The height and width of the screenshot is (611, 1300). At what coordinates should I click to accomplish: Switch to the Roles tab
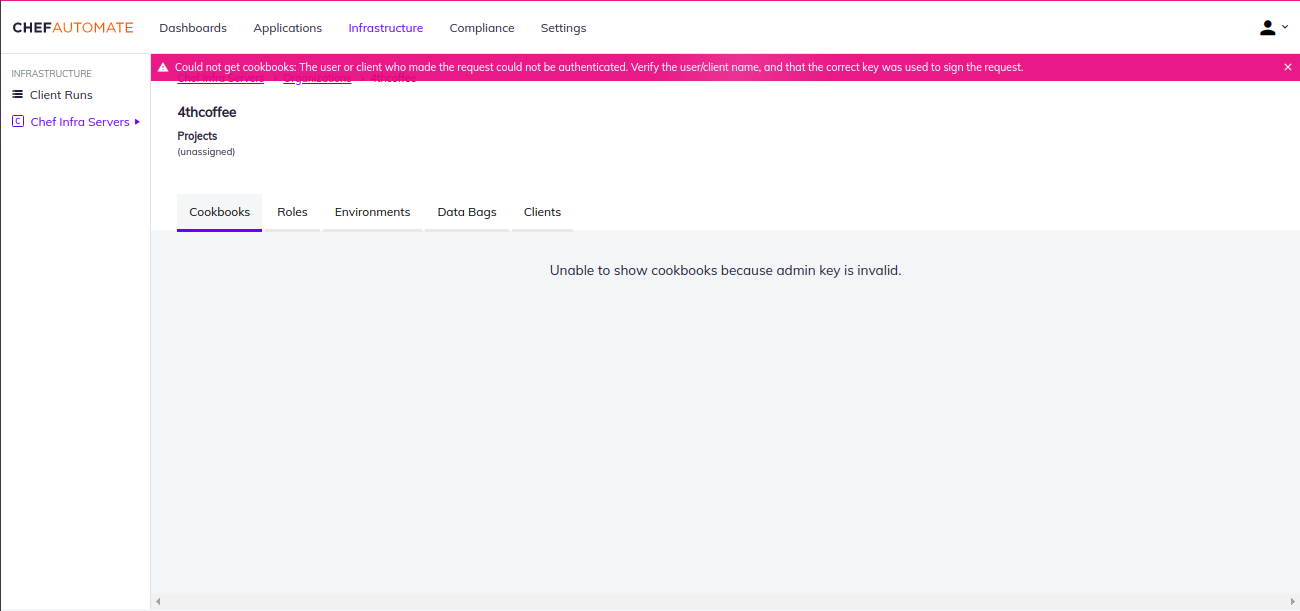292,212
